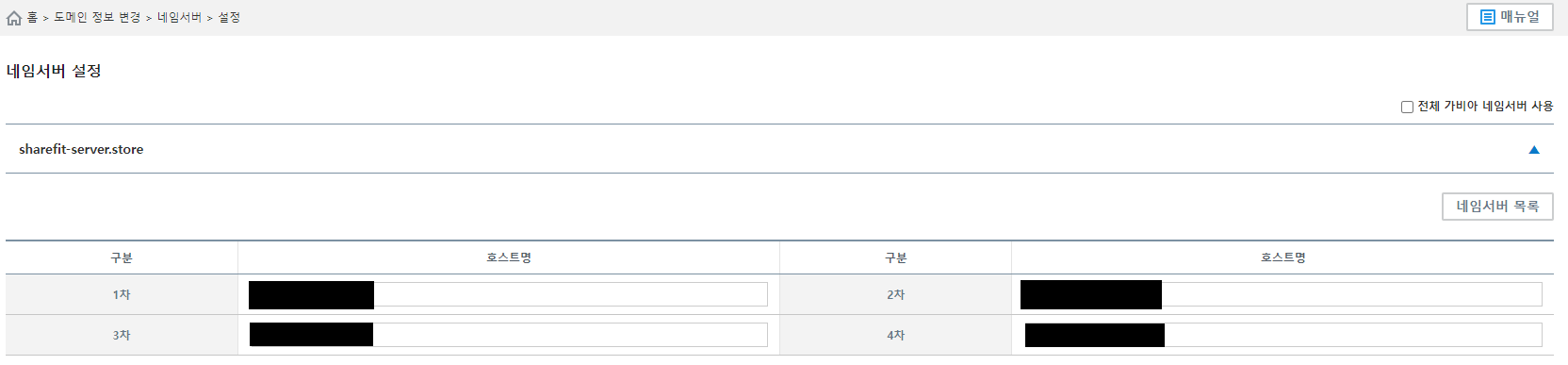1568x365 pixels.
Task: Open the 네임서버 목록 button
Action: (1497, 207)
